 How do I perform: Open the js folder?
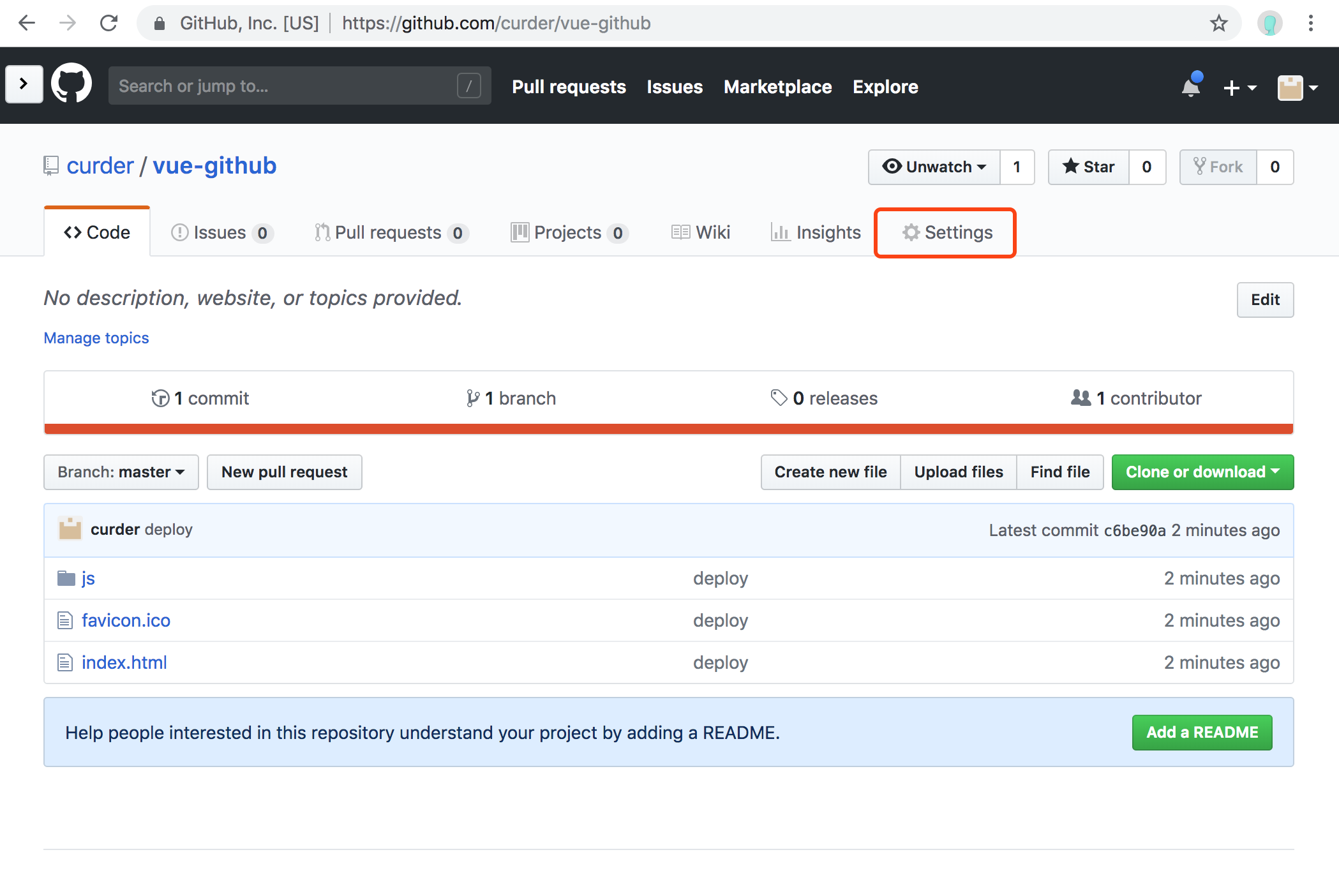point(88,578)
